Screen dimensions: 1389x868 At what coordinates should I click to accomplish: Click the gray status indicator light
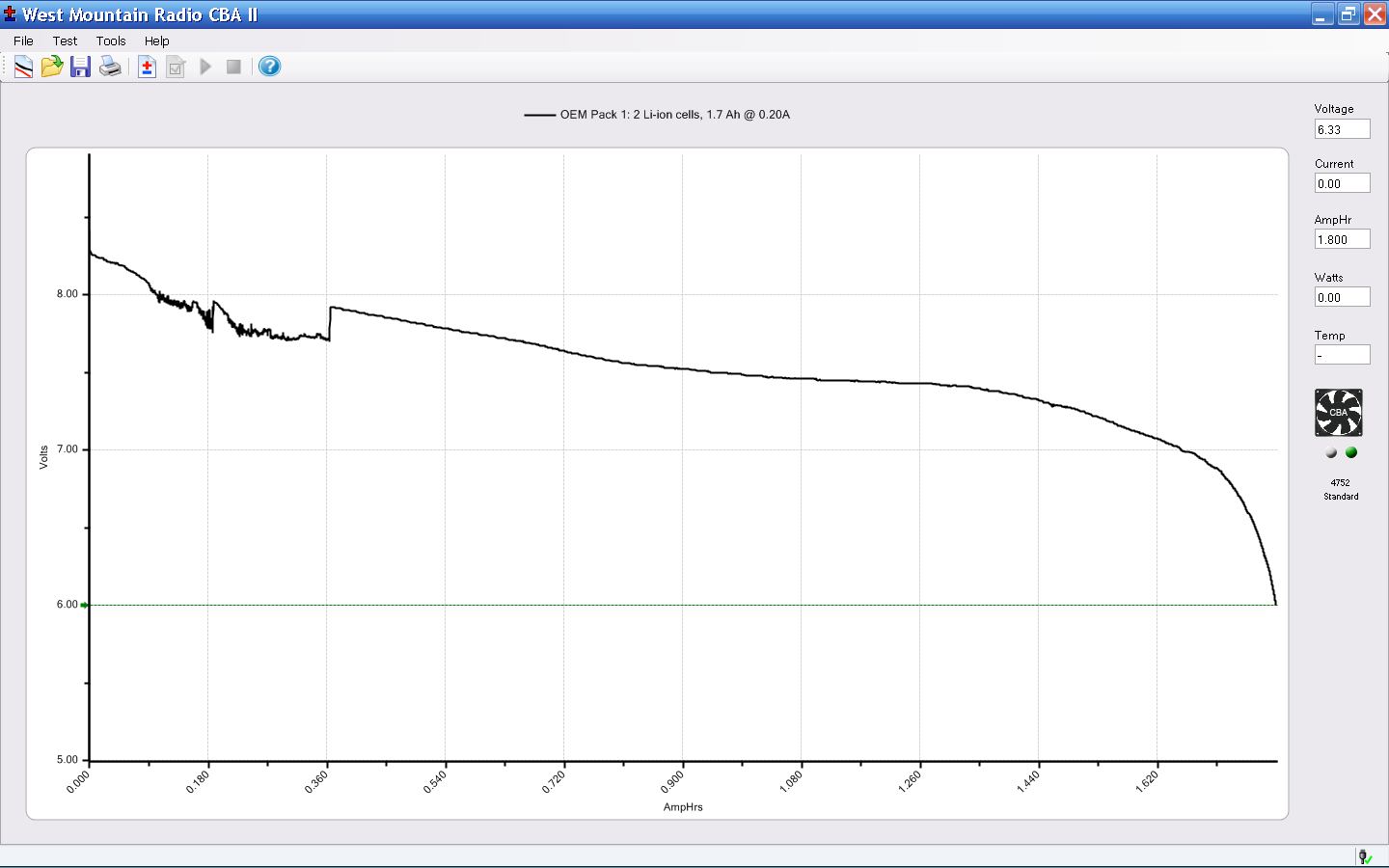(1331, 452)
